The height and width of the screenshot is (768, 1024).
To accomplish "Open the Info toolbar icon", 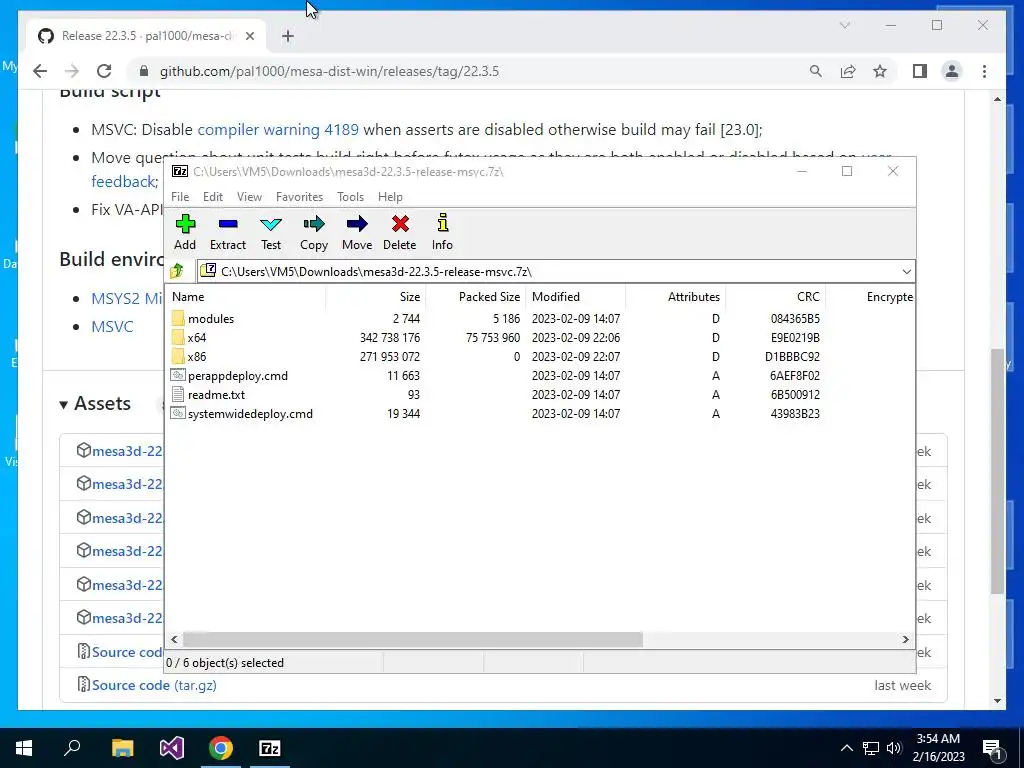I will pos(443,223).
